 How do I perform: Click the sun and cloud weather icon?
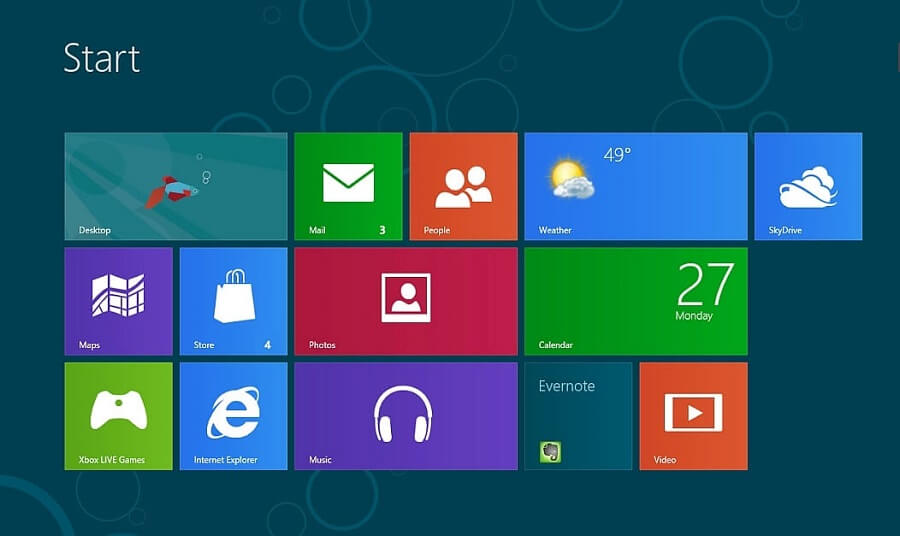pyautogui.click(x=571, y=178)
